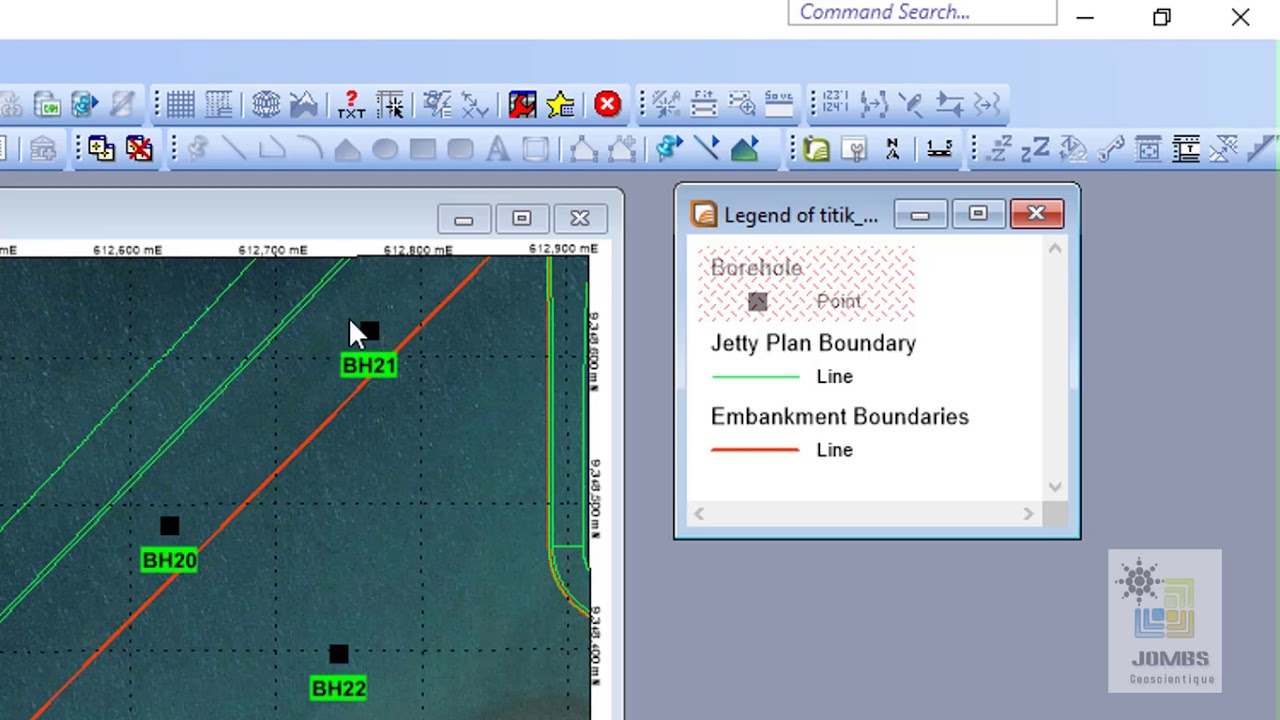Close the Legend of titik window

pyautogui.click(x=1036, y=214)
